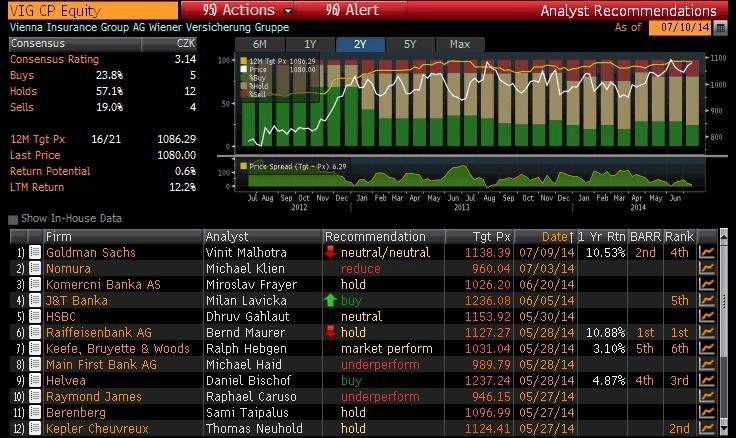Open the J&T Banka document icon
This screenshot has height=438, width=736.
tap(35, 300)
